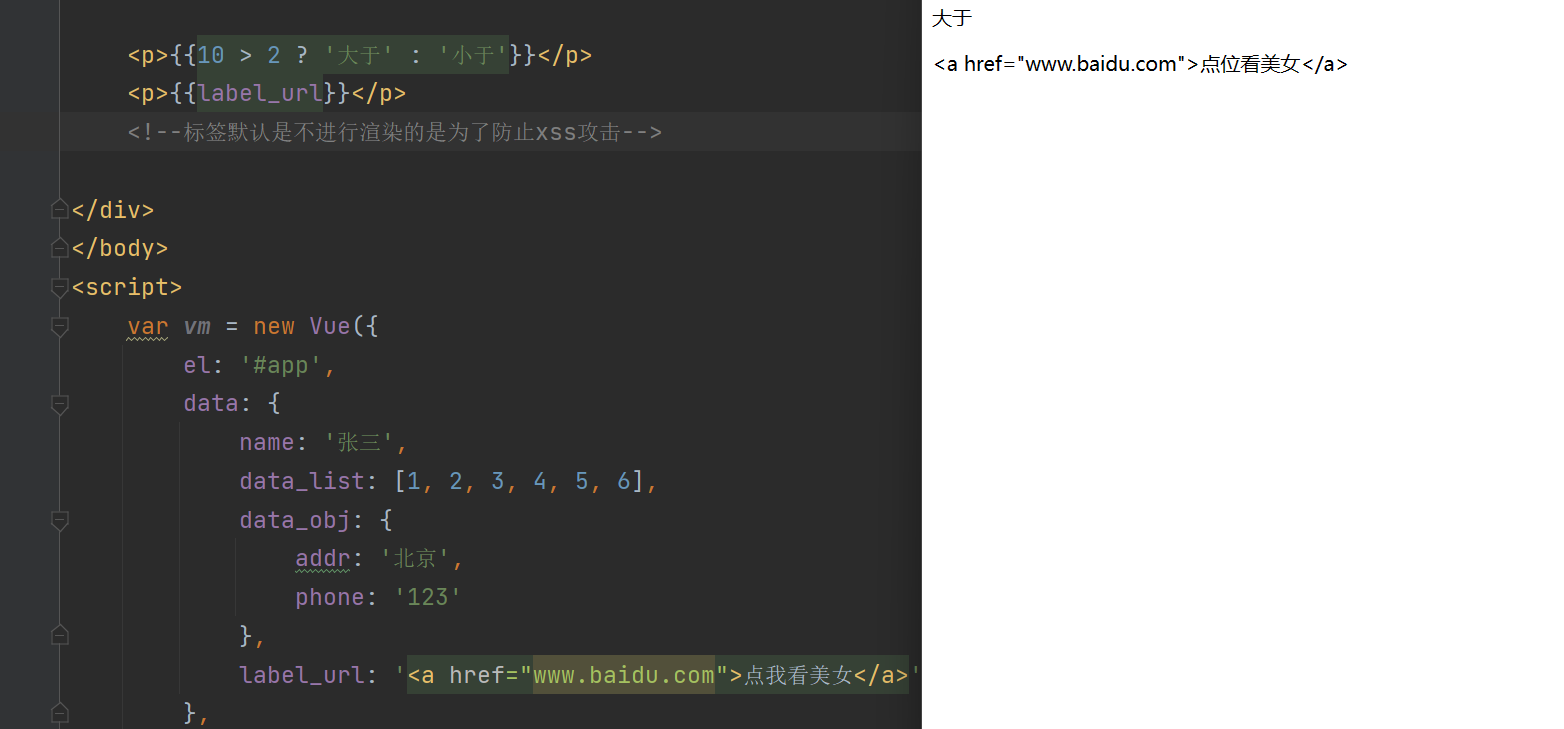Click the '123' string value

(x=428, y=598)
